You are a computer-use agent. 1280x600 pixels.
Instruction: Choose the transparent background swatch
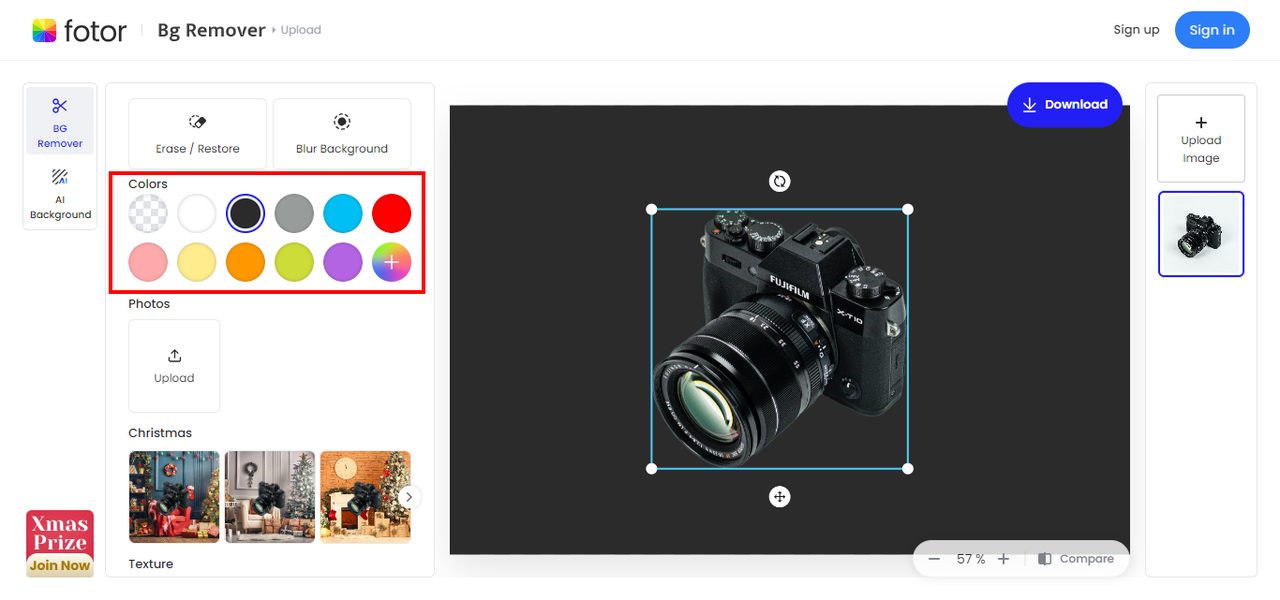pos(148,213)
